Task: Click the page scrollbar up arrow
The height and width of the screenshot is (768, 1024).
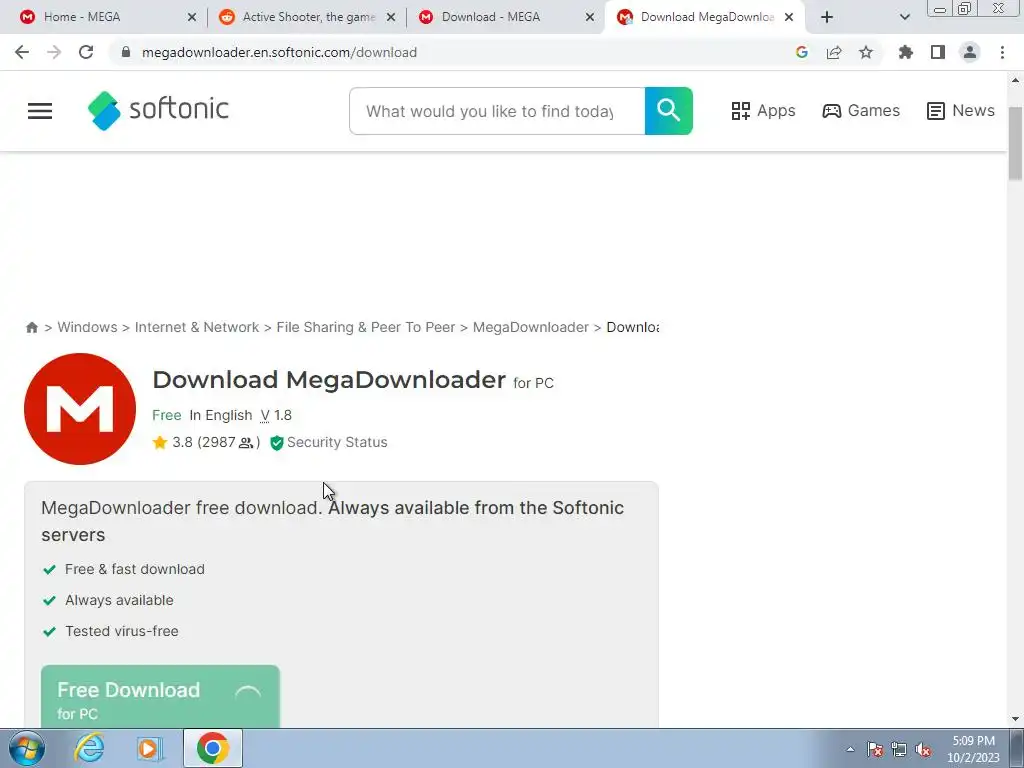Action: click(1016, 80)
